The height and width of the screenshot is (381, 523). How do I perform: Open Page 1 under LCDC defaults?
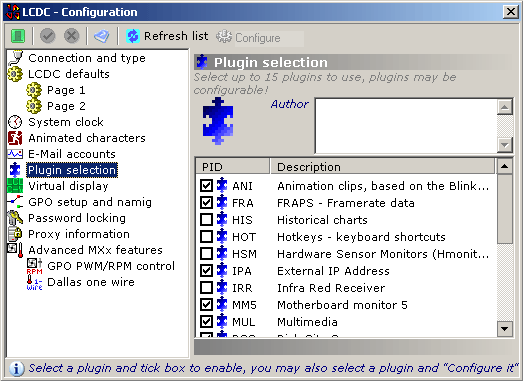[x=66, y=90]
